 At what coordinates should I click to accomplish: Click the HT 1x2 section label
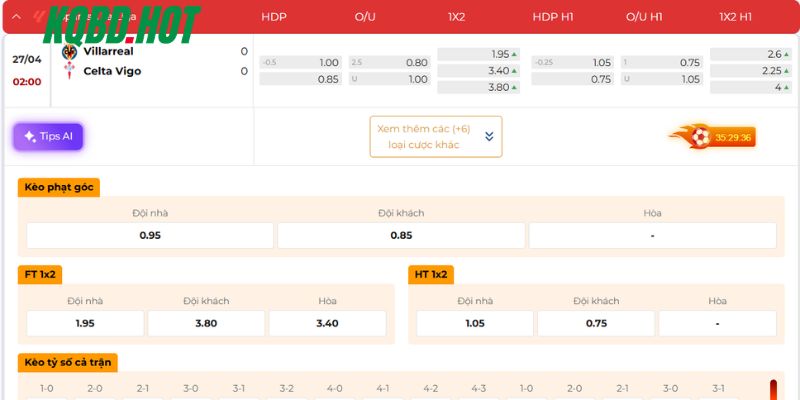point(431,274)
